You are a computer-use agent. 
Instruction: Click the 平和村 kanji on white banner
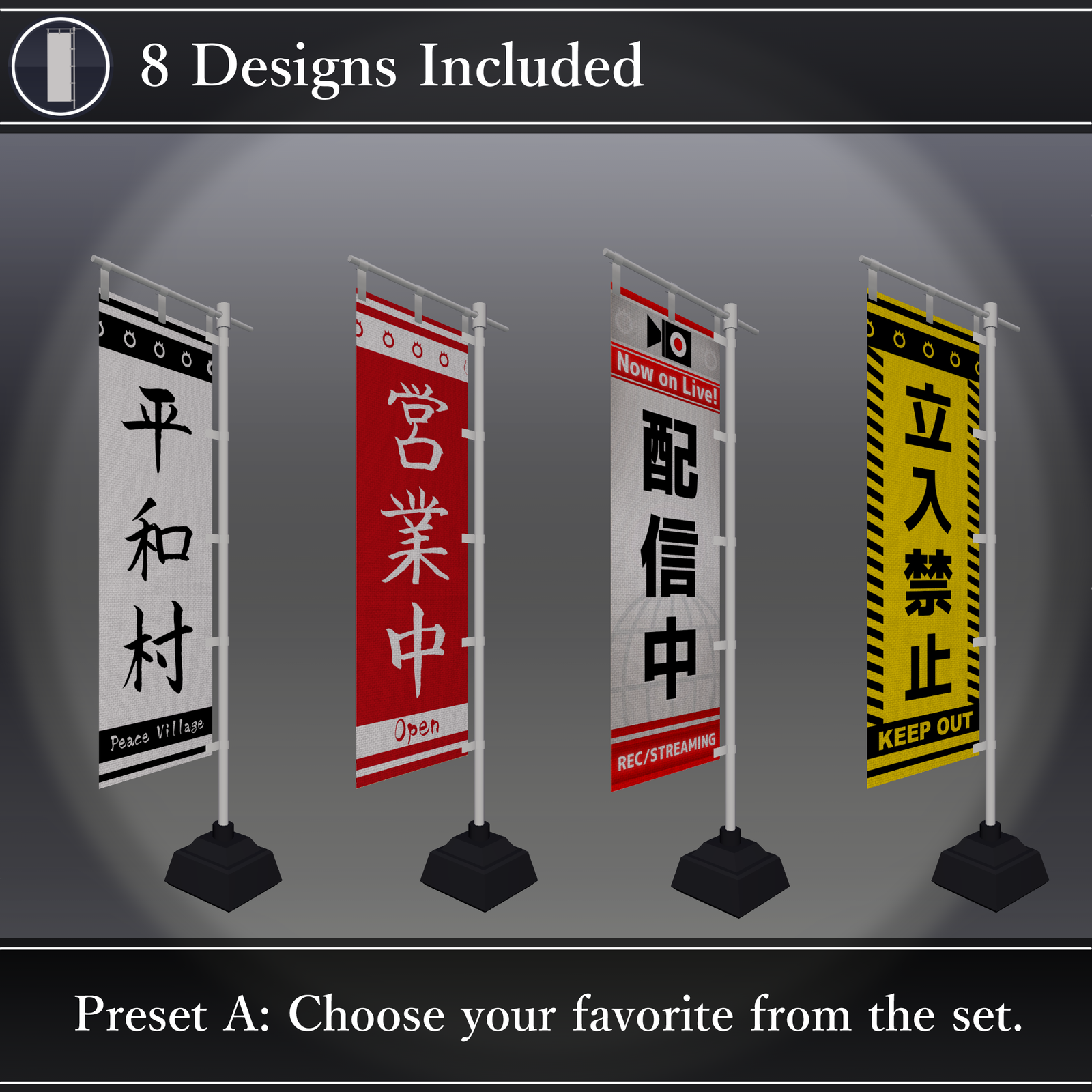[157, 539]
